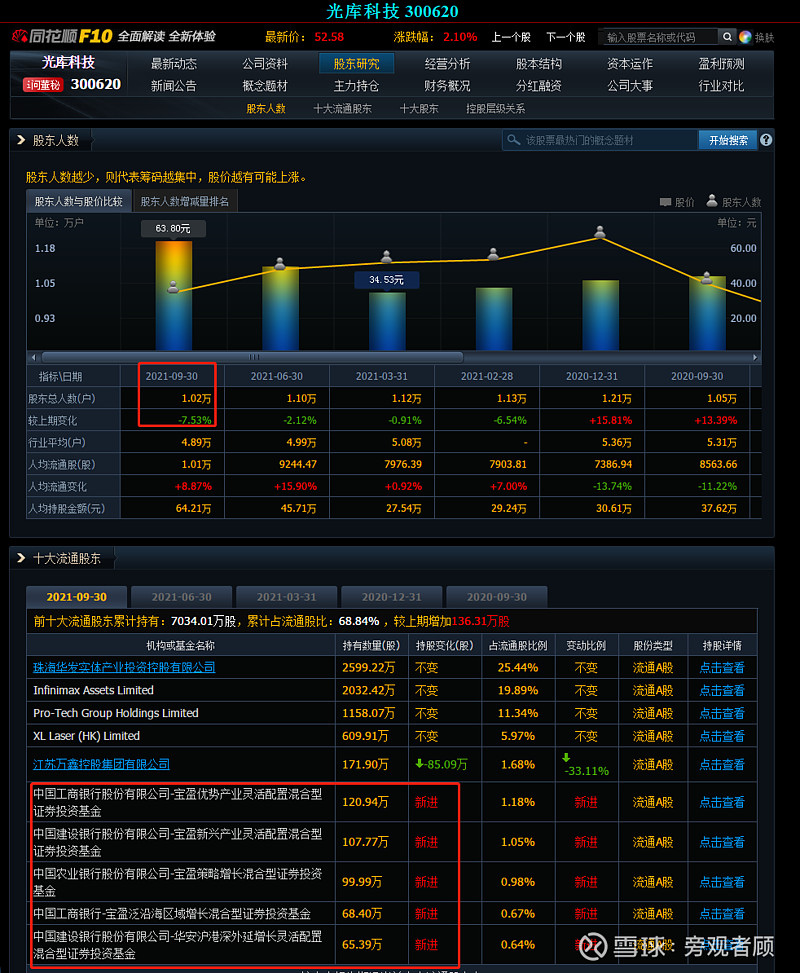Open 珠海华发实体产业投资控股有限公司 link
The height and width of the screenshot is (973, 800).
tap(124, 667)
